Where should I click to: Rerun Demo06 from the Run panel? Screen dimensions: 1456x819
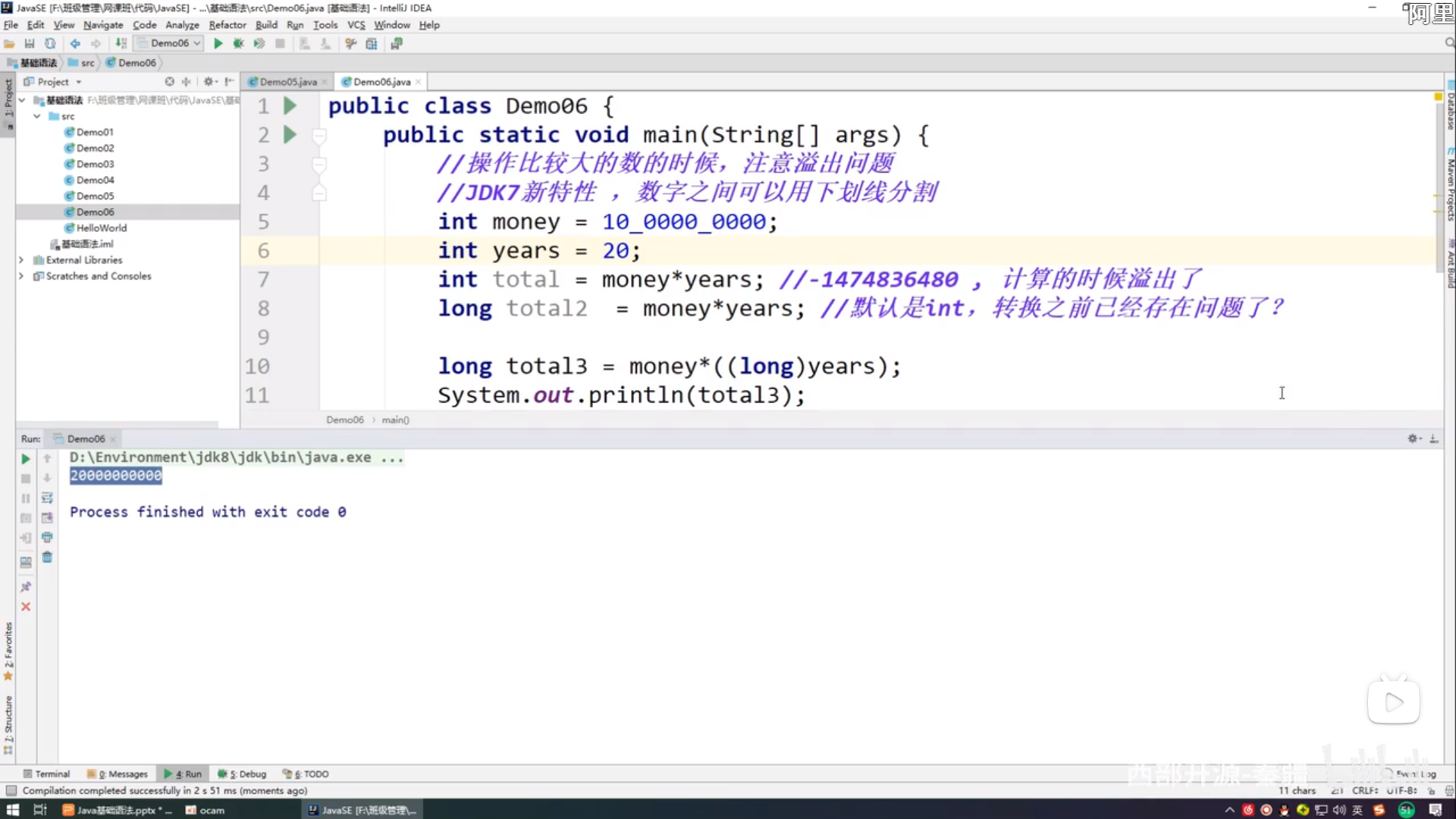pyautogui.click(x=25, y=459)
